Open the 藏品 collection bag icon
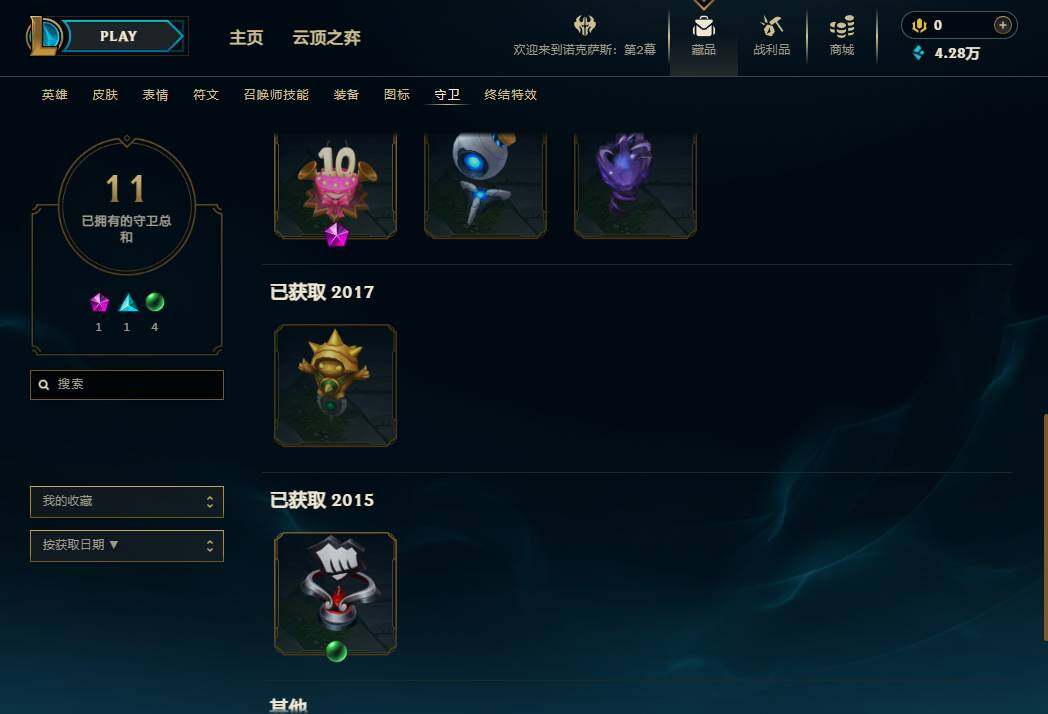Image resolution: width=1048 pixels, height=714 pixels. pos(704,27)
